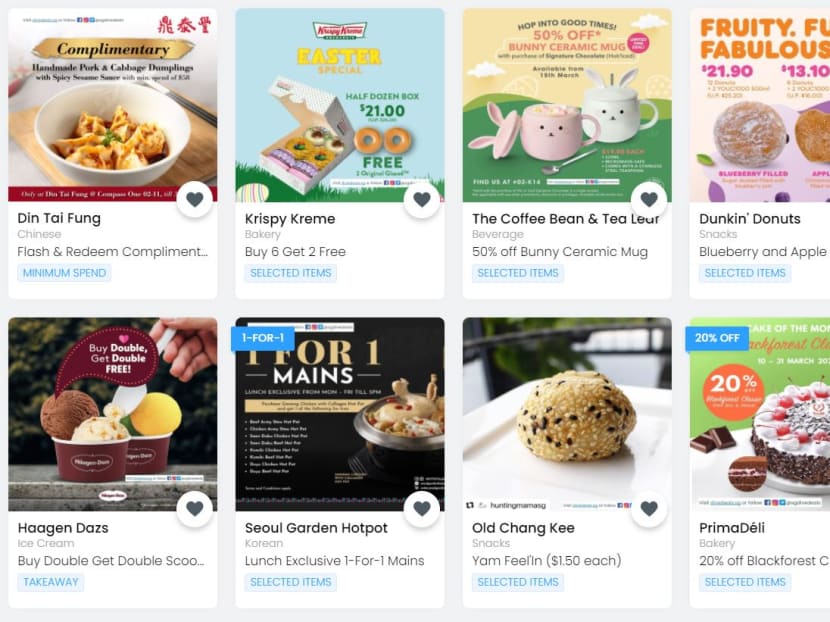Click the 20% OFF badge on PrimaDéli
Screen dimensions: 830x622
[717, 338]
